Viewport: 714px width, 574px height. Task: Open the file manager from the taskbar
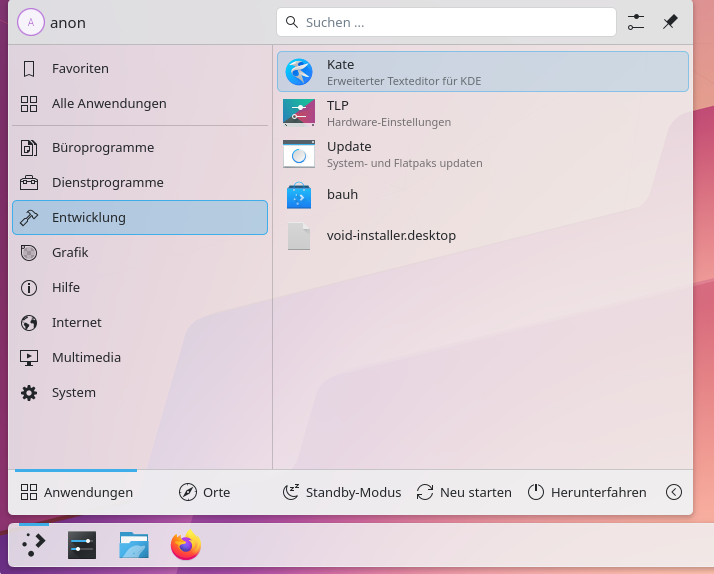coord(134,545)
